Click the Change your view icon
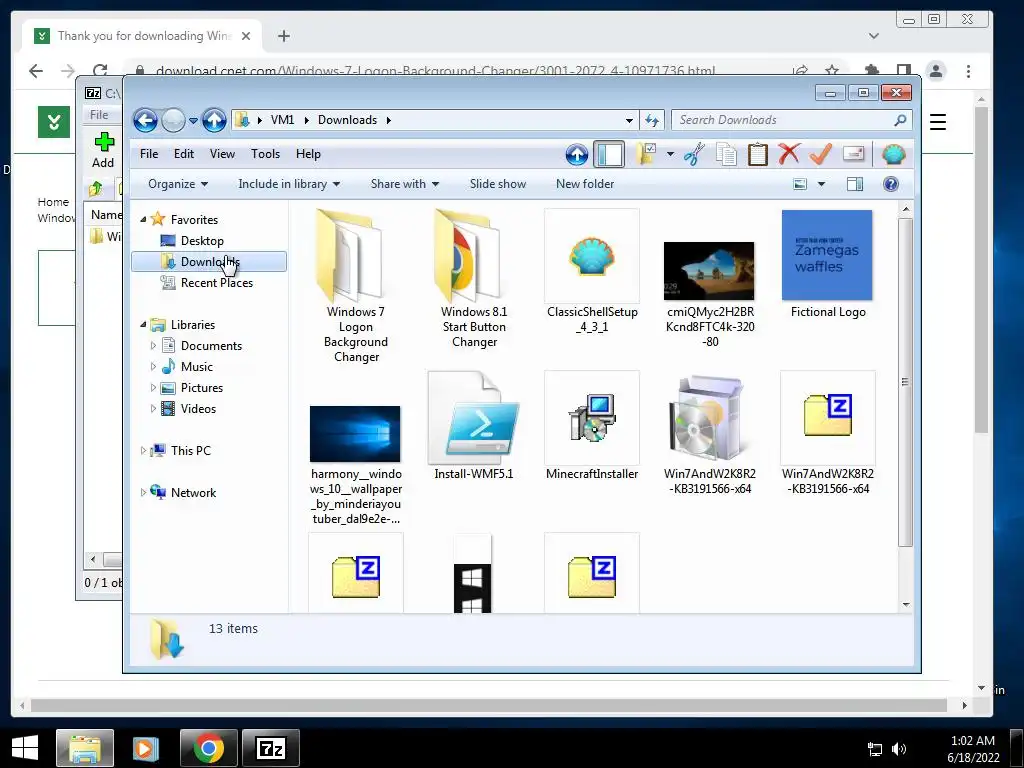Screen dimensions: 1024x768 coord(800,184)
